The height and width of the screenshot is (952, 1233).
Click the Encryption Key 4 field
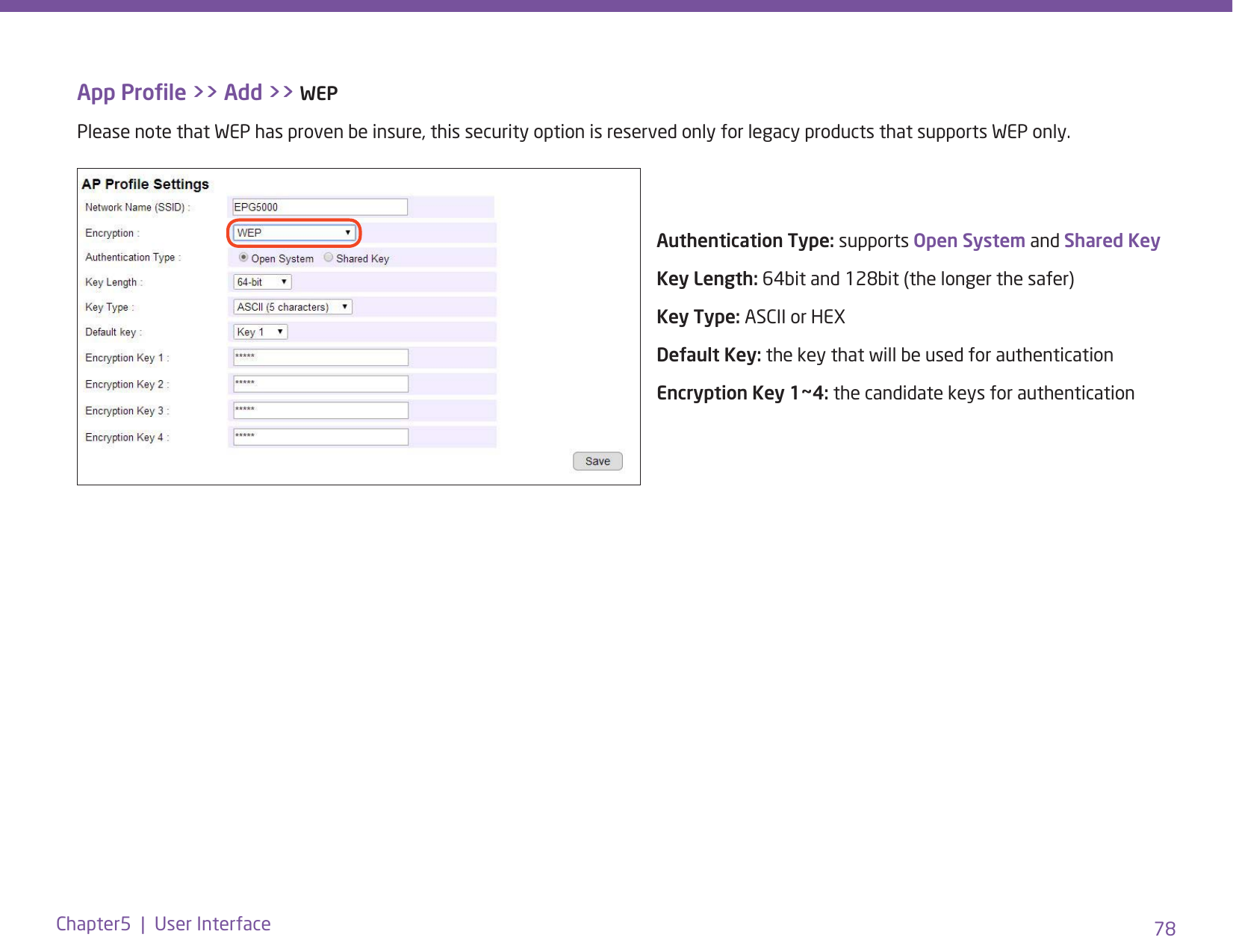click(320, 437)
